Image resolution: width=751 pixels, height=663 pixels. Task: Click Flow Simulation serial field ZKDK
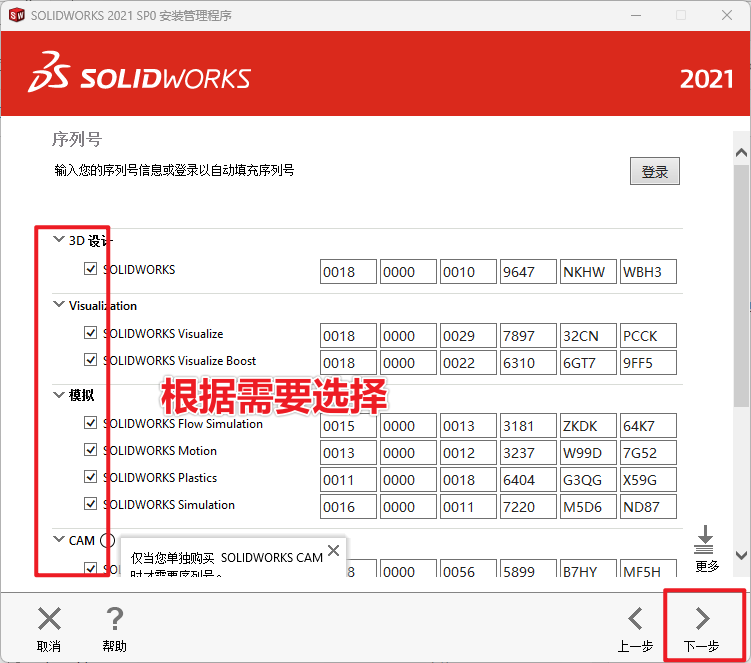pyautogui.click(x=588, y=425)
